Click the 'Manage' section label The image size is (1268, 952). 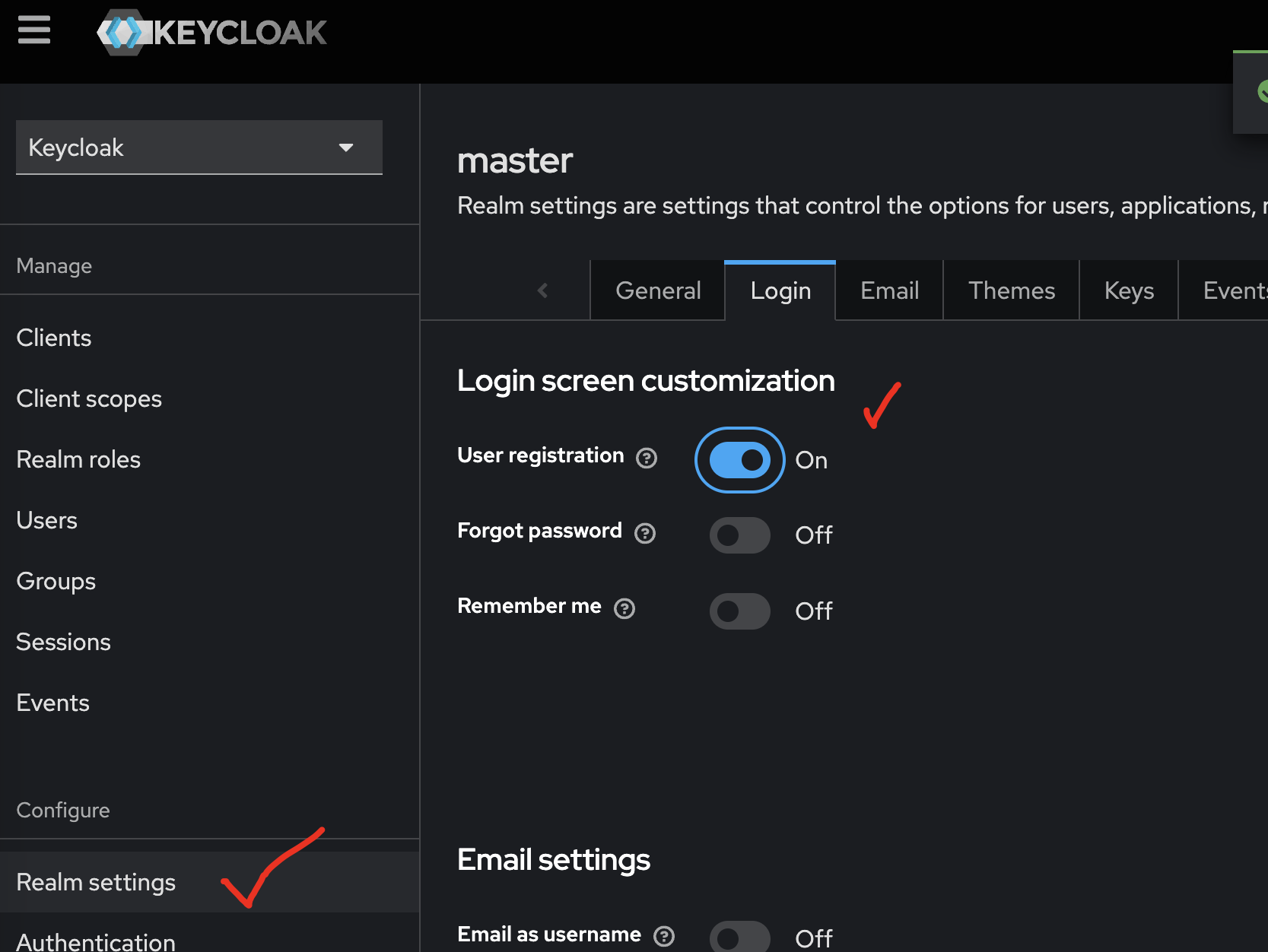tap(54, 266)
